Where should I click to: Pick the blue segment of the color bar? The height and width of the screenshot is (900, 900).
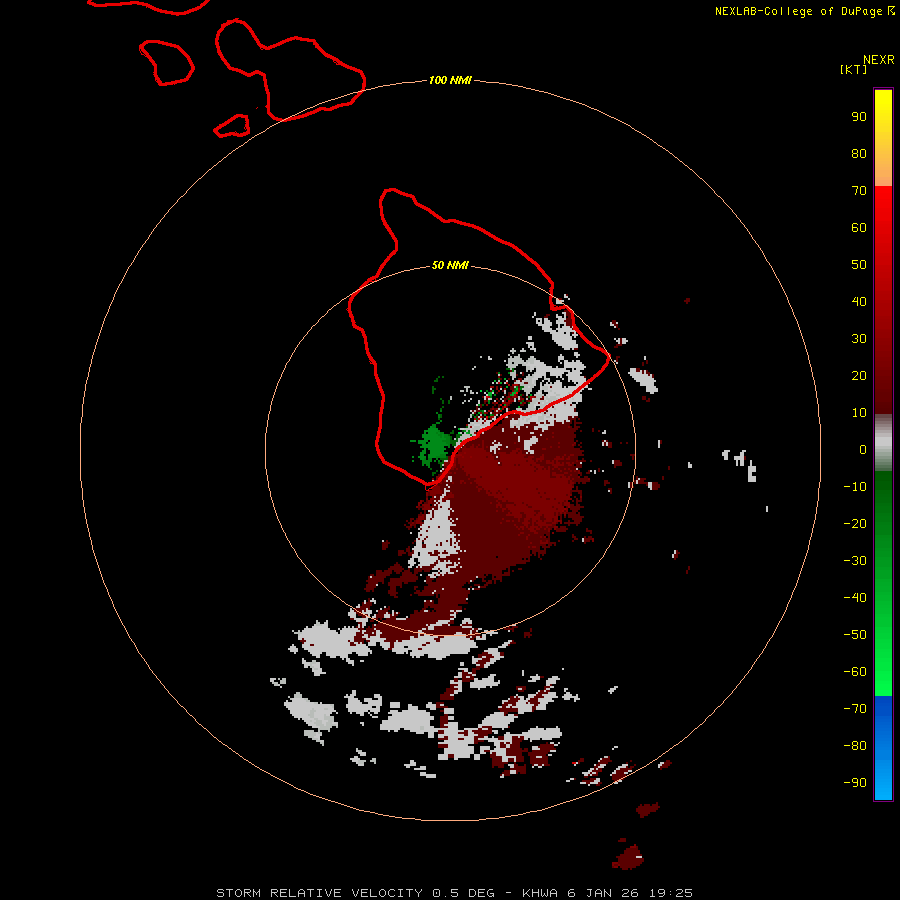[883, 747]
